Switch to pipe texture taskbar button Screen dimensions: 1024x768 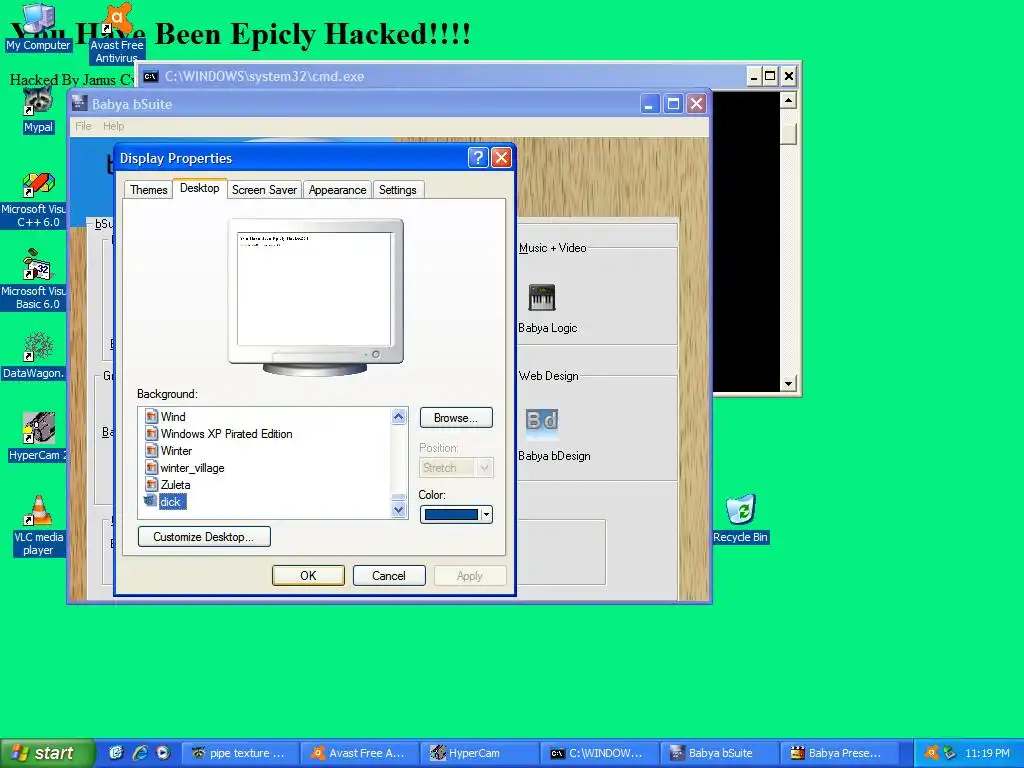point(240,753)
